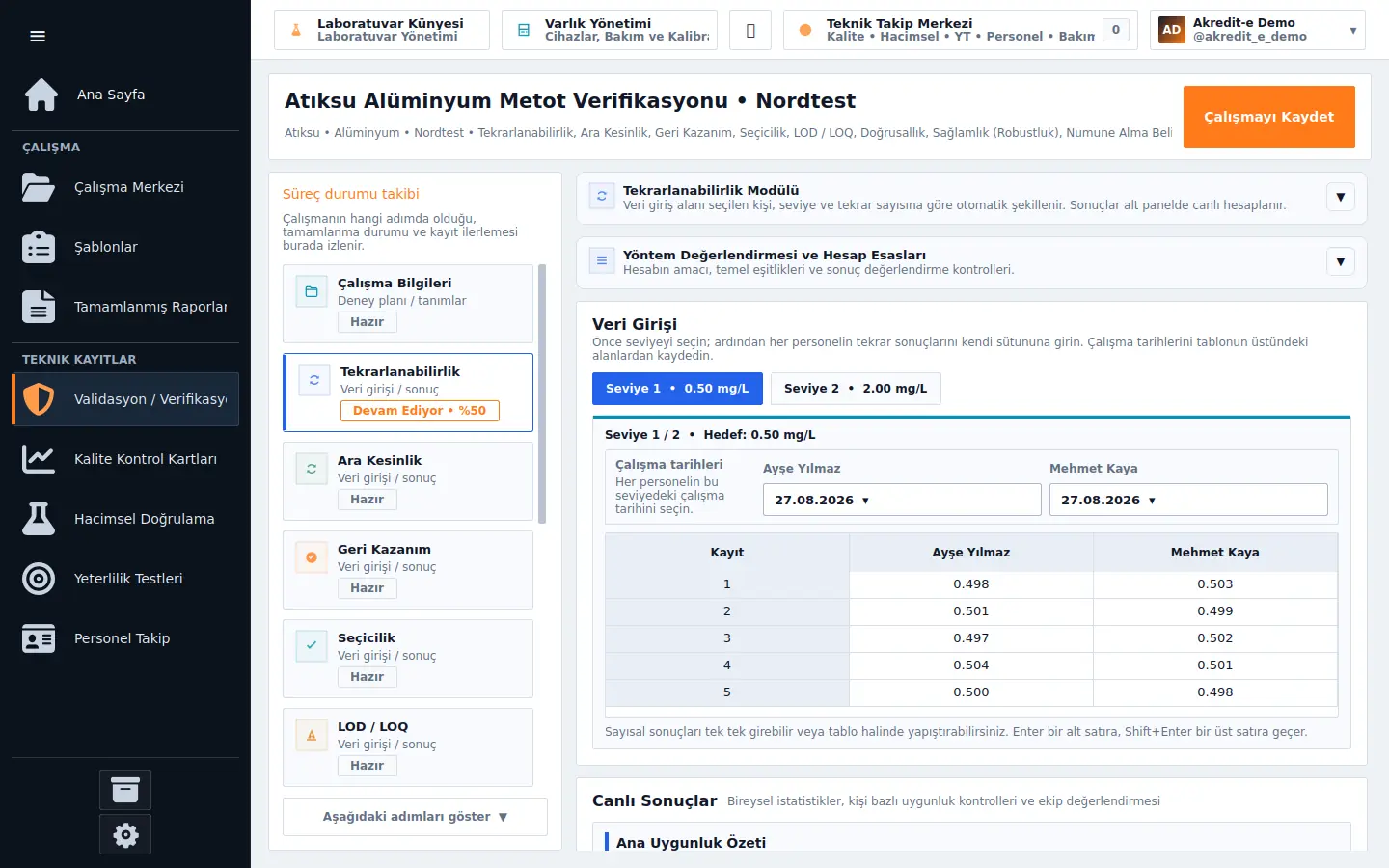Open Hacimsel Doğrulama flask icon
Screen dimensions: 1389x868
39,519
